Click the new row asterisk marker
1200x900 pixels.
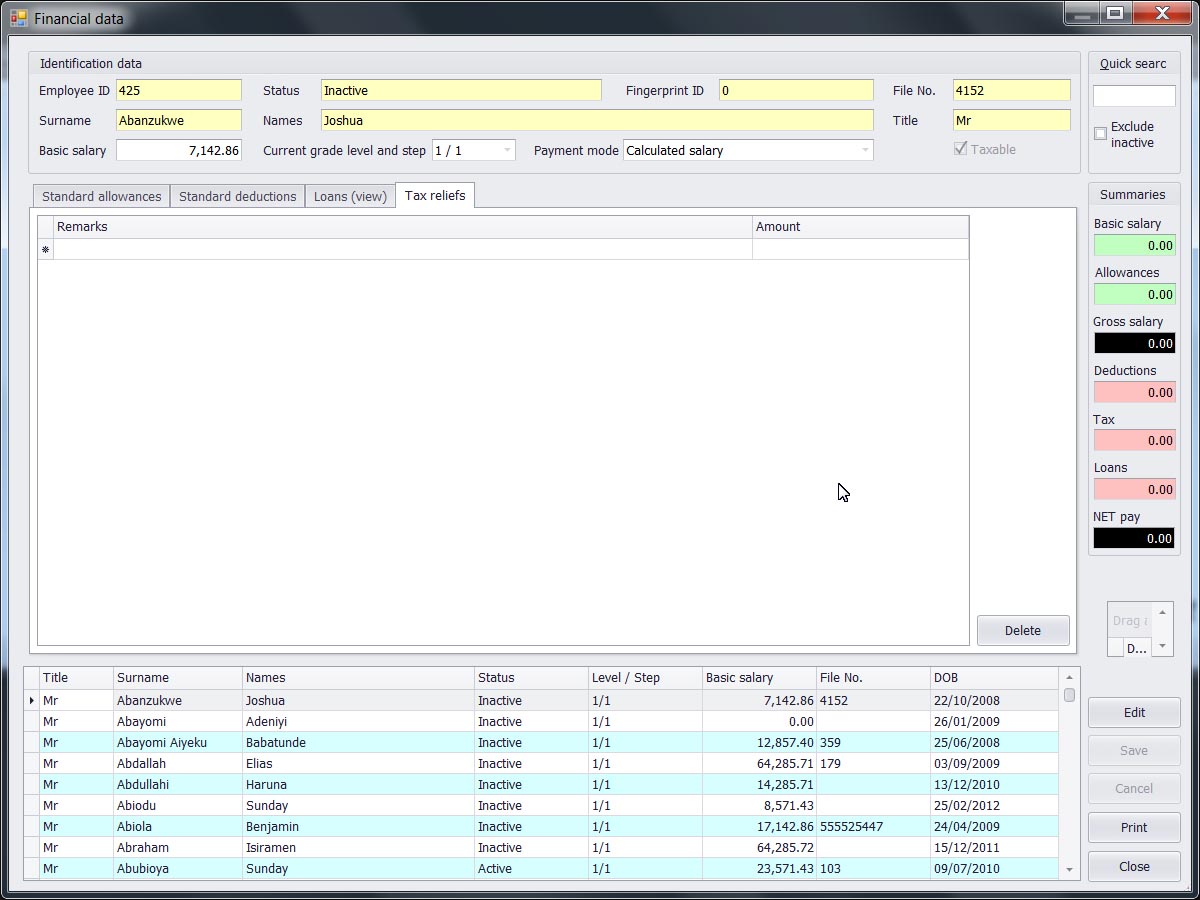[x=45, y=249]
